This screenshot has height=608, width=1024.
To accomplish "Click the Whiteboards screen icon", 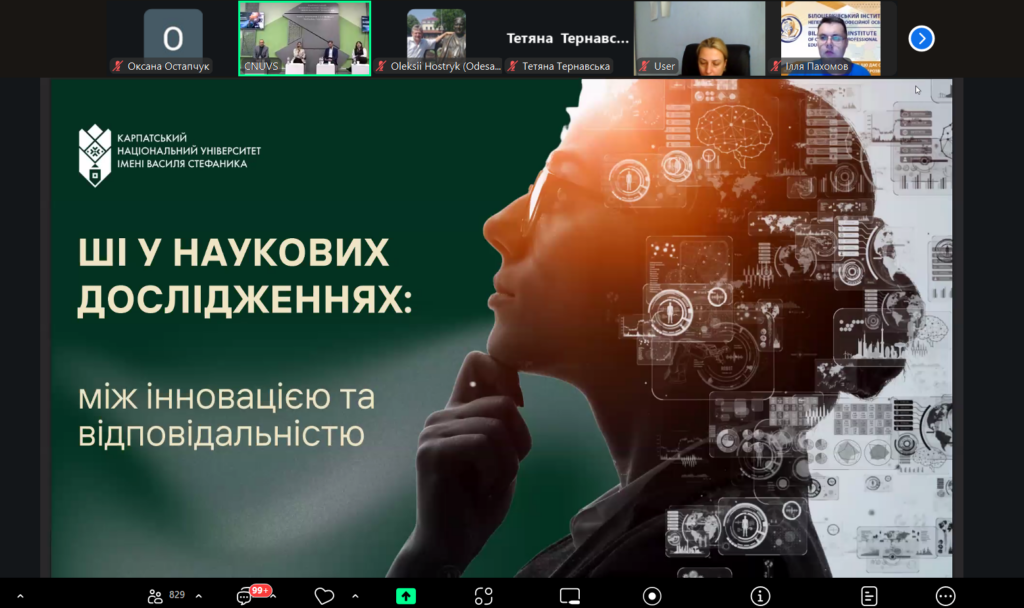I will 569,596.
